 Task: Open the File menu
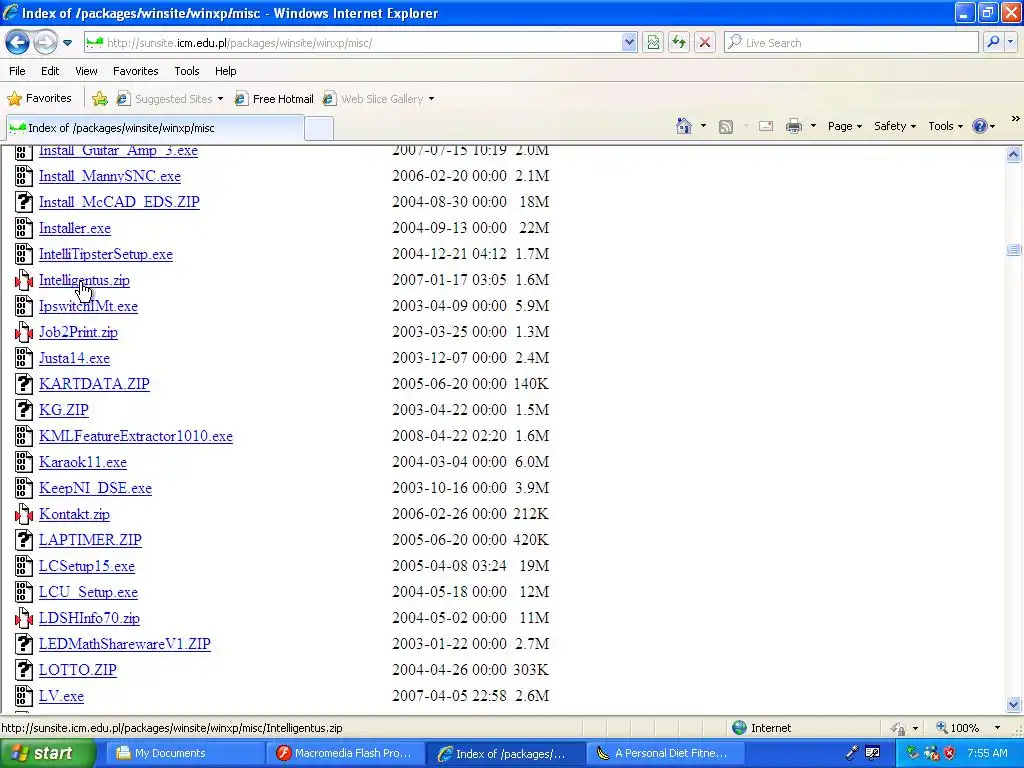18,71
